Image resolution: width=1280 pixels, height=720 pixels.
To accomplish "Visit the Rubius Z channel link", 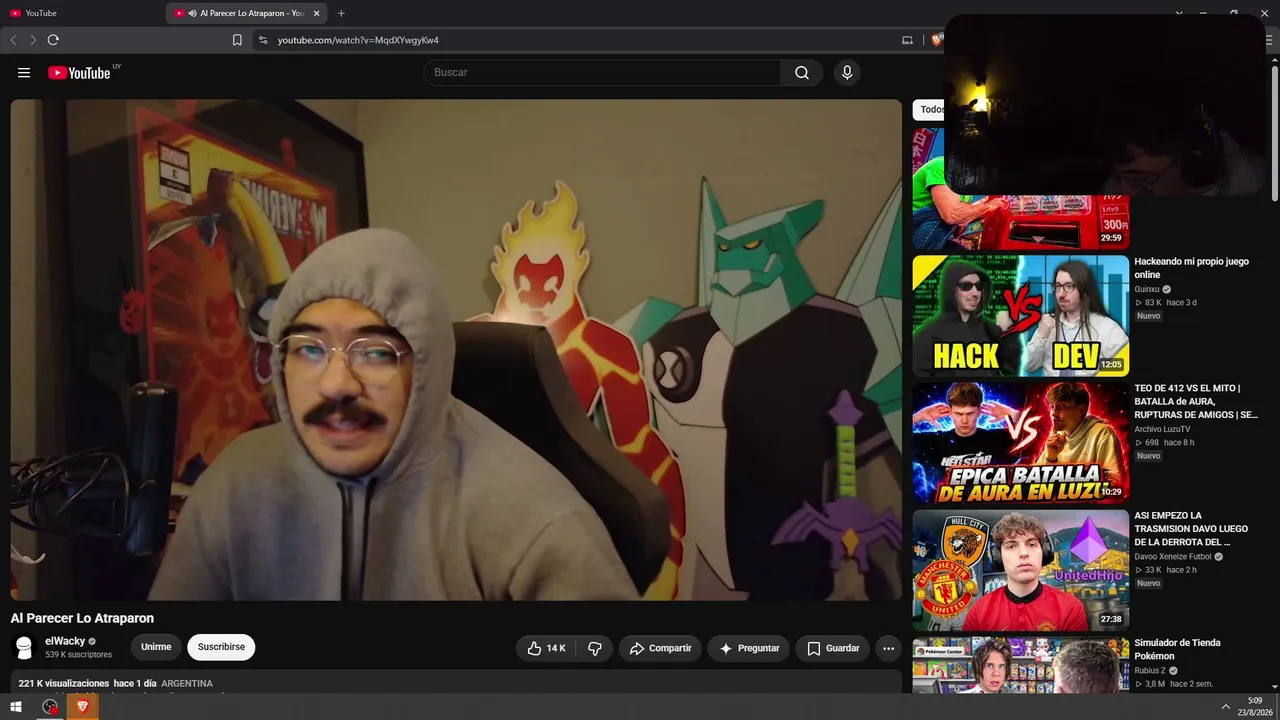I will pyautogui.click(x=1150, y=671).
